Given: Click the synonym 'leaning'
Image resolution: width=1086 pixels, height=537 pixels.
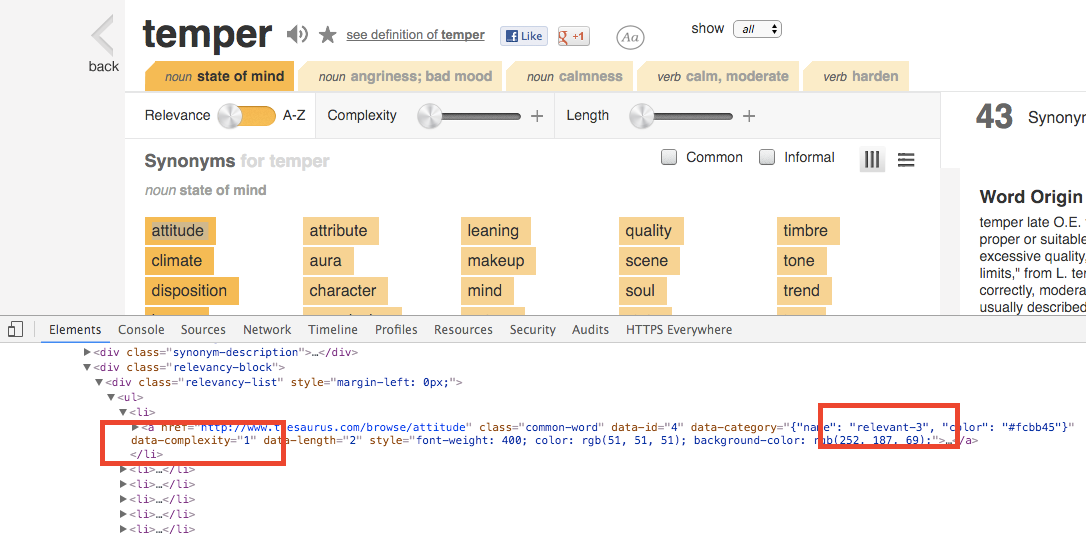Looking at the screenshot, I should pos(495,231).
